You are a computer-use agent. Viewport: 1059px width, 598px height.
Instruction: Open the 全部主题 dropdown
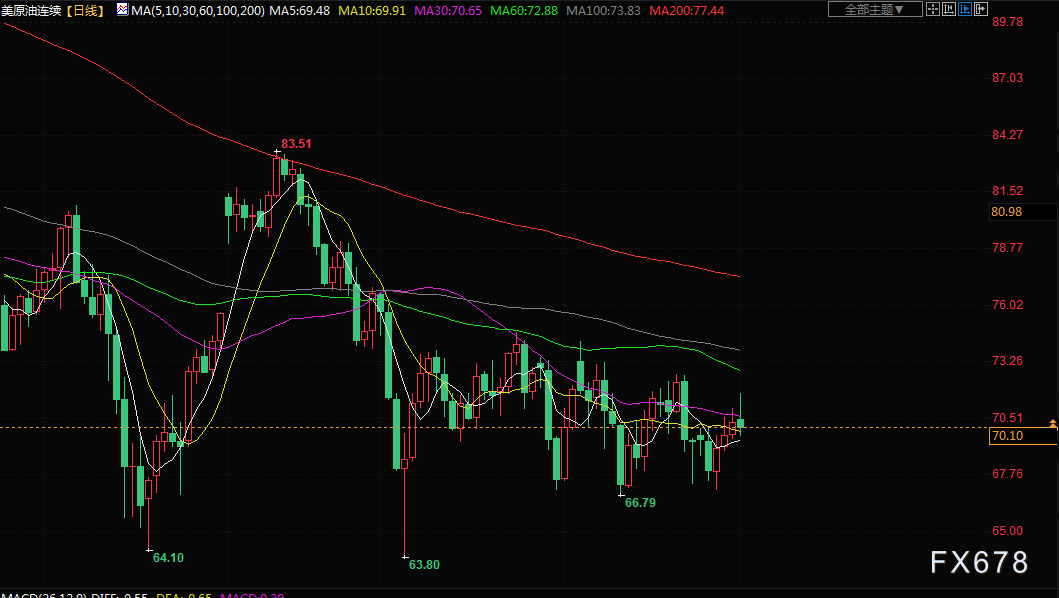pyautogui.click(x=875, y=9)
